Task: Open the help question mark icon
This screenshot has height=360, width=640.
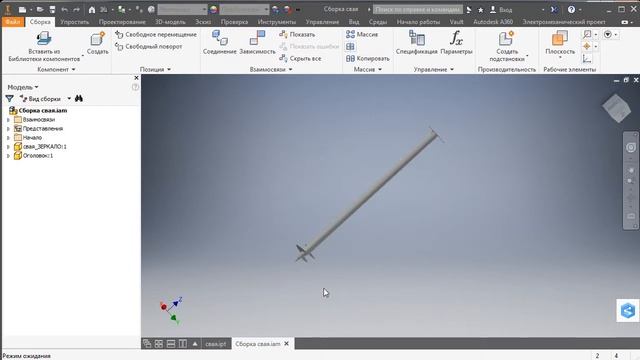Action: click(571, 9)
